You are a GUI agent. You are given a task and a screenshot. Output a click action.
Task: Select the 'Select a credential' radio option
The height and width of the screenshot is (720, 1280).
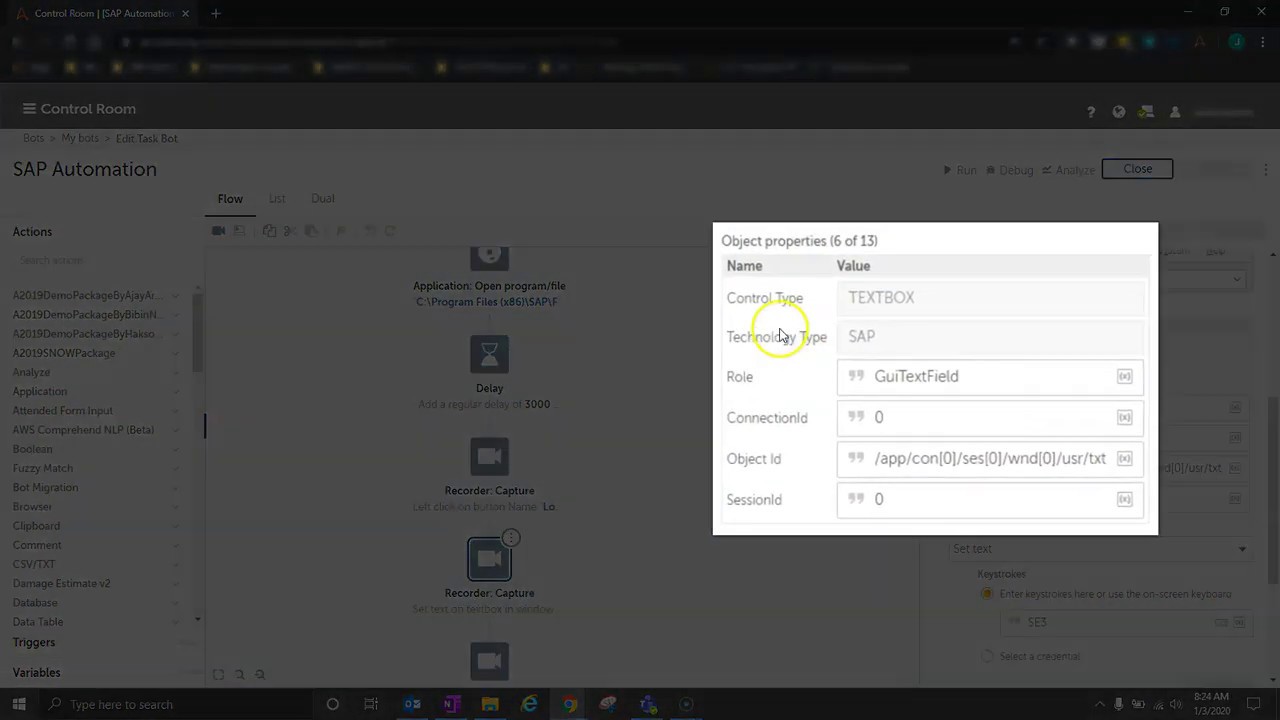click(x=987, y=656)
